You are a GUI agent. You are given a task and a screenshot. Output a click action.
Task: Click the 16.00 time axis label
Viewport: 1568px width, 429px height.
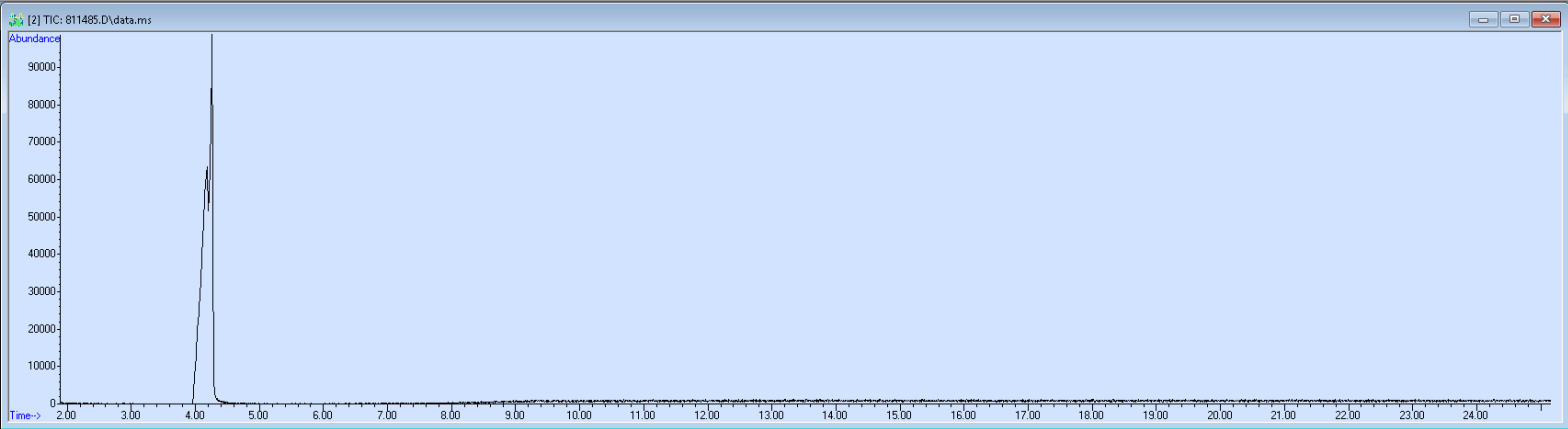point(962,414)
